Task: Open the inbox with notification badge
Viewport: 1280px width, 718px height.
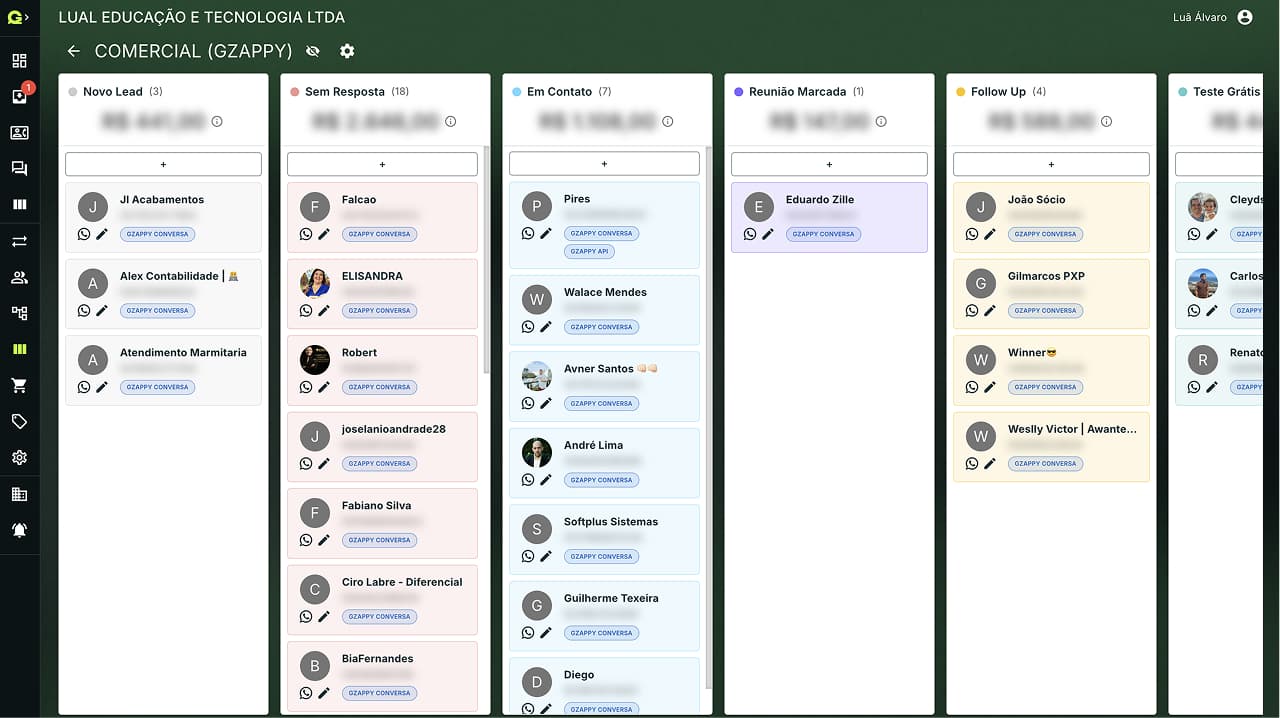Action: coord(19,97)
